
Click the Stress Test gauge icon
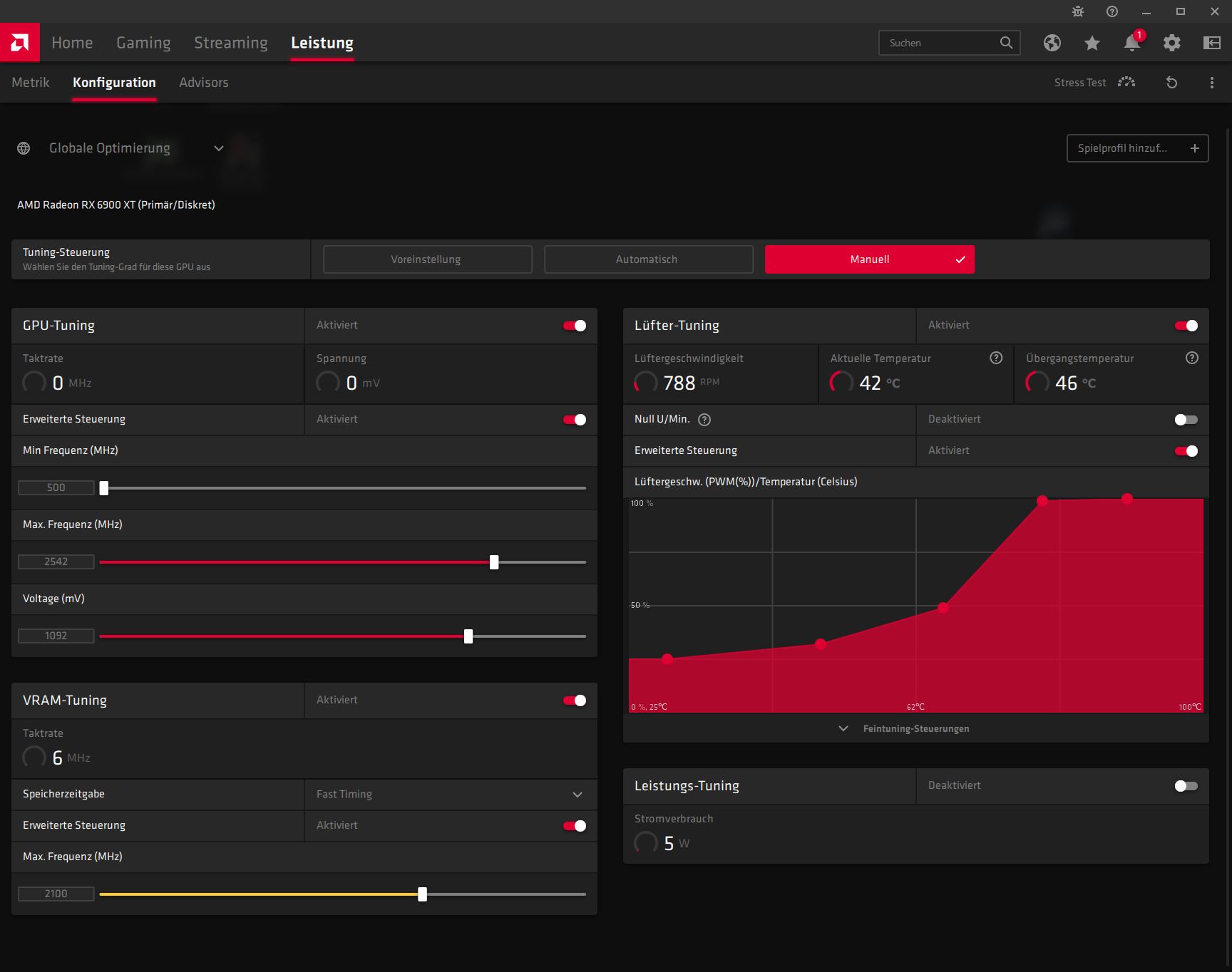pyautogui.click(x=1126, y=82)
